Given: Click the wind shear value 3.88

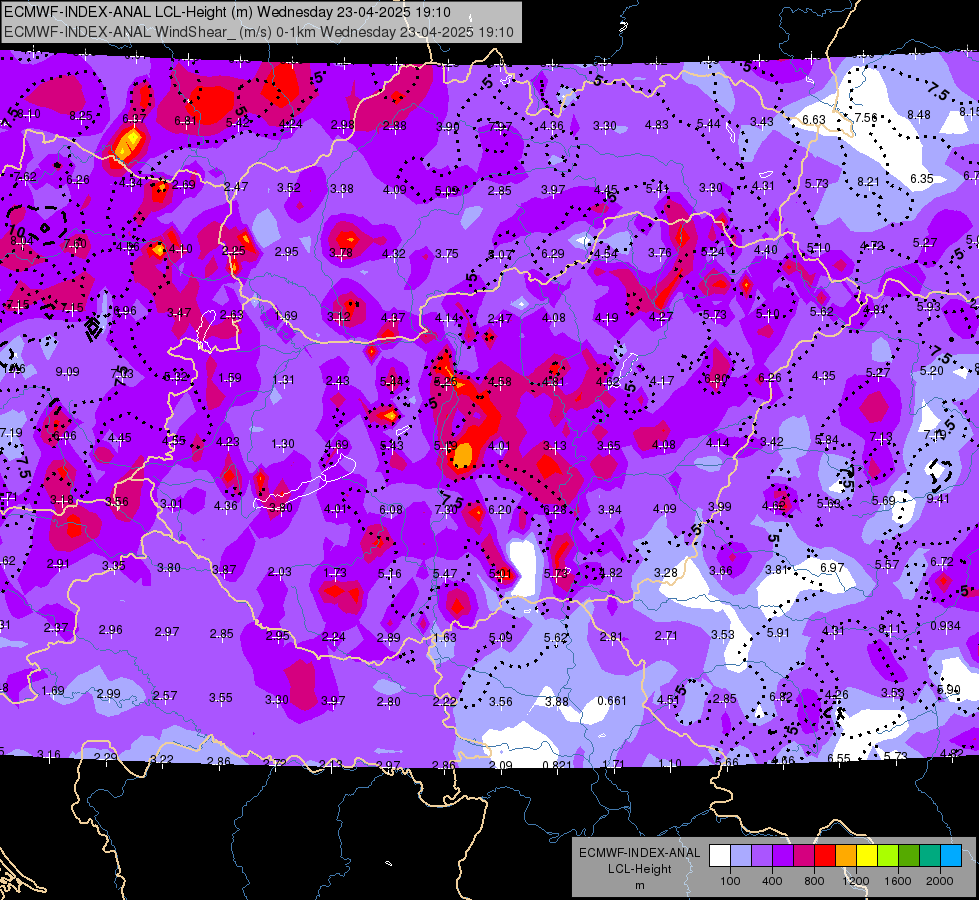Looking at the screenshot, I should click(x=556, y=701).
